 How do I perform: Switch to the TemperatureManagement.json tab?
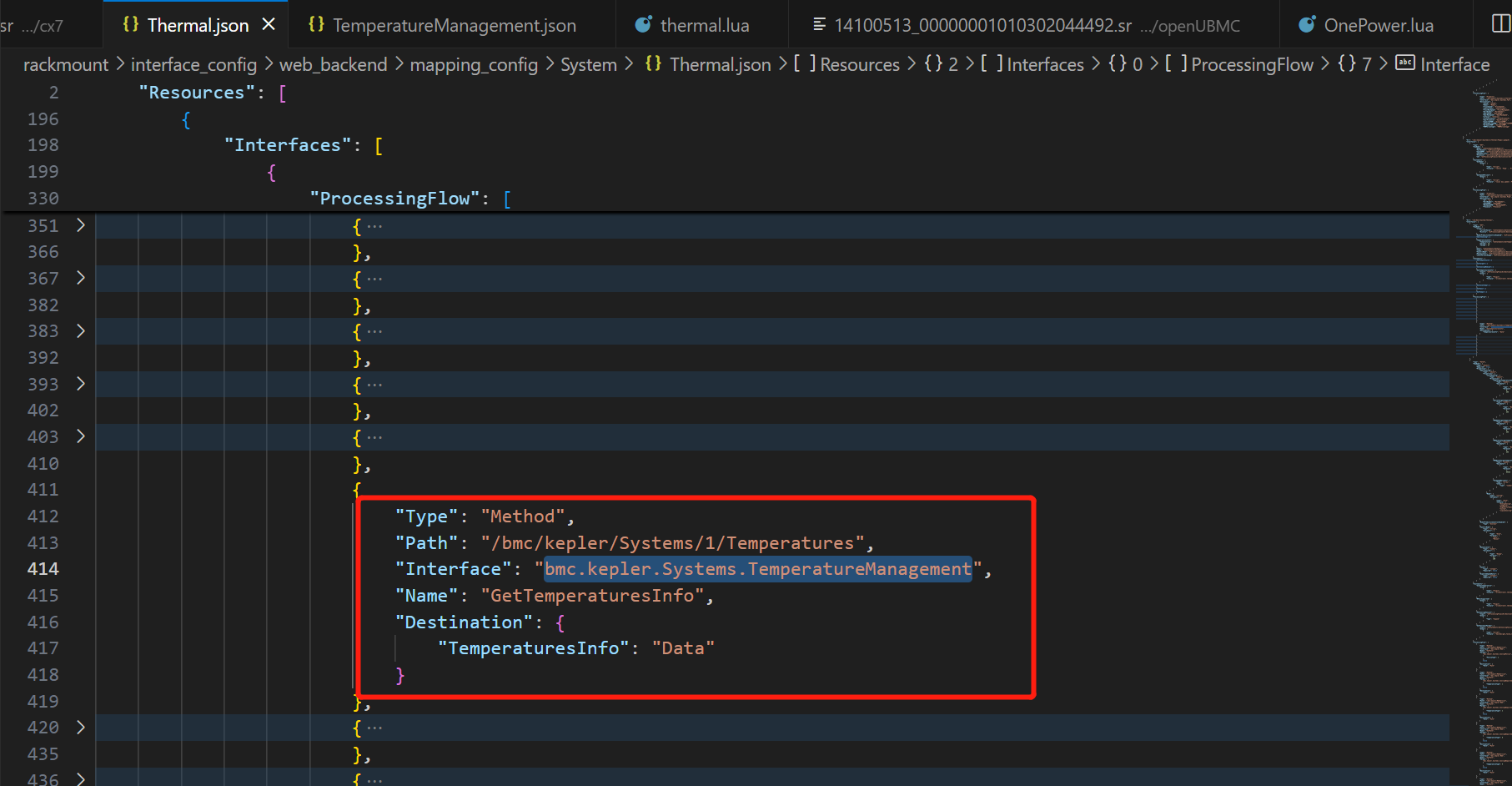pos(454,25)
